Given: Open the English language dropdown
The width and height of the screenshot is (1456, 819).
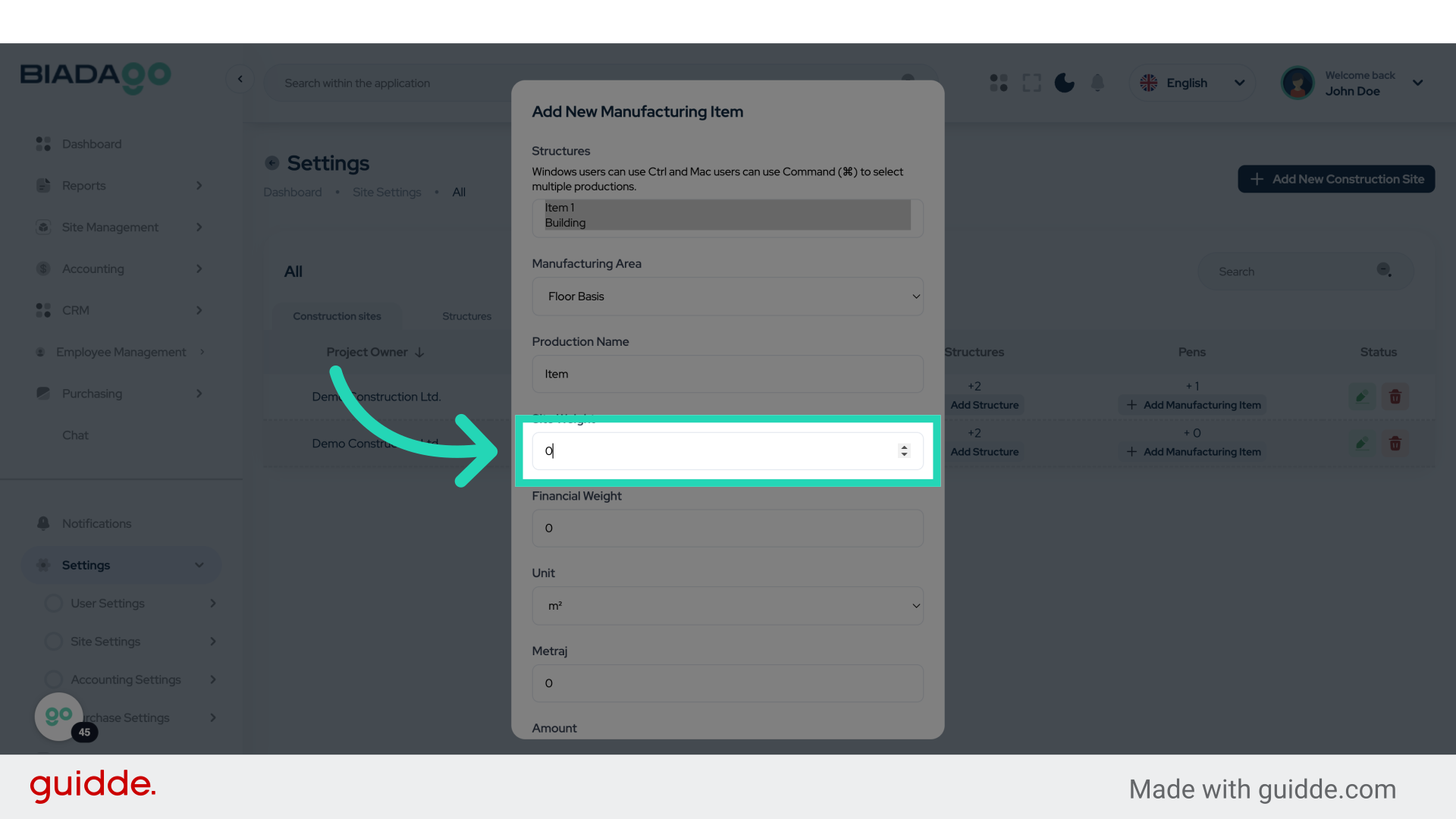Looking at the screenshot, I should click(x=1191, y=83).
